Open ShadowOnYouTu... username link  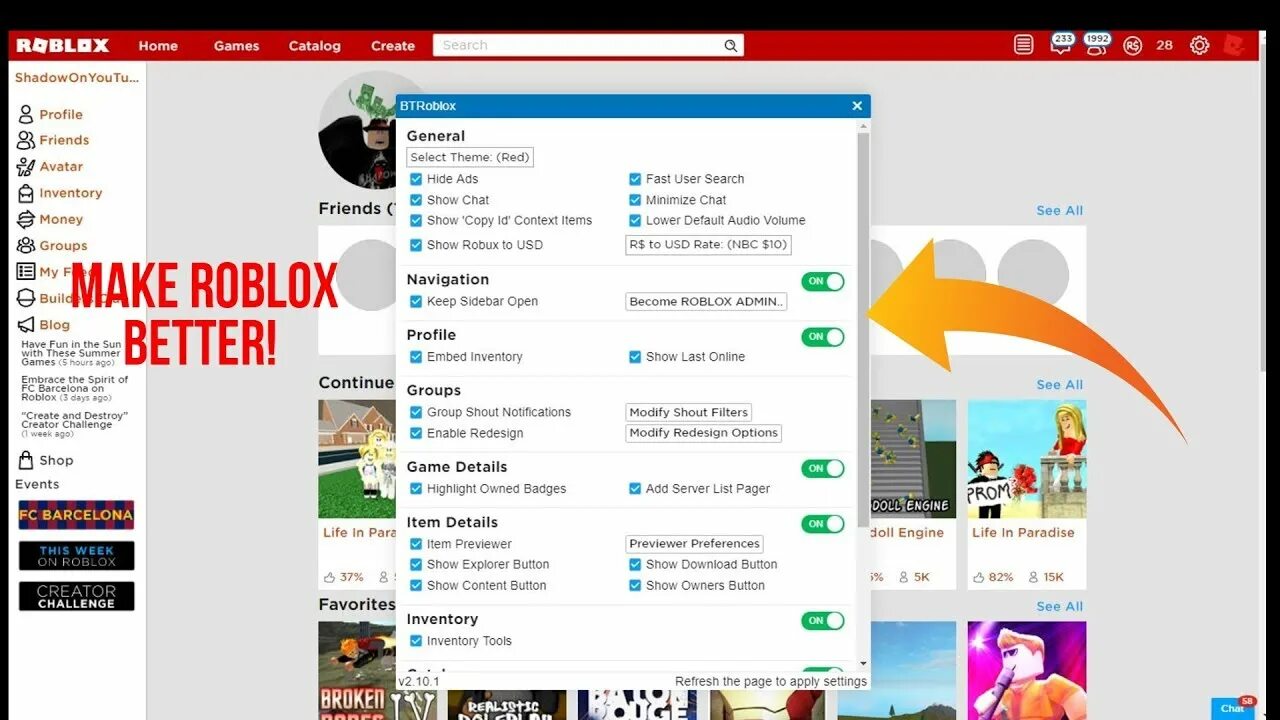click(x=77, y=78)
